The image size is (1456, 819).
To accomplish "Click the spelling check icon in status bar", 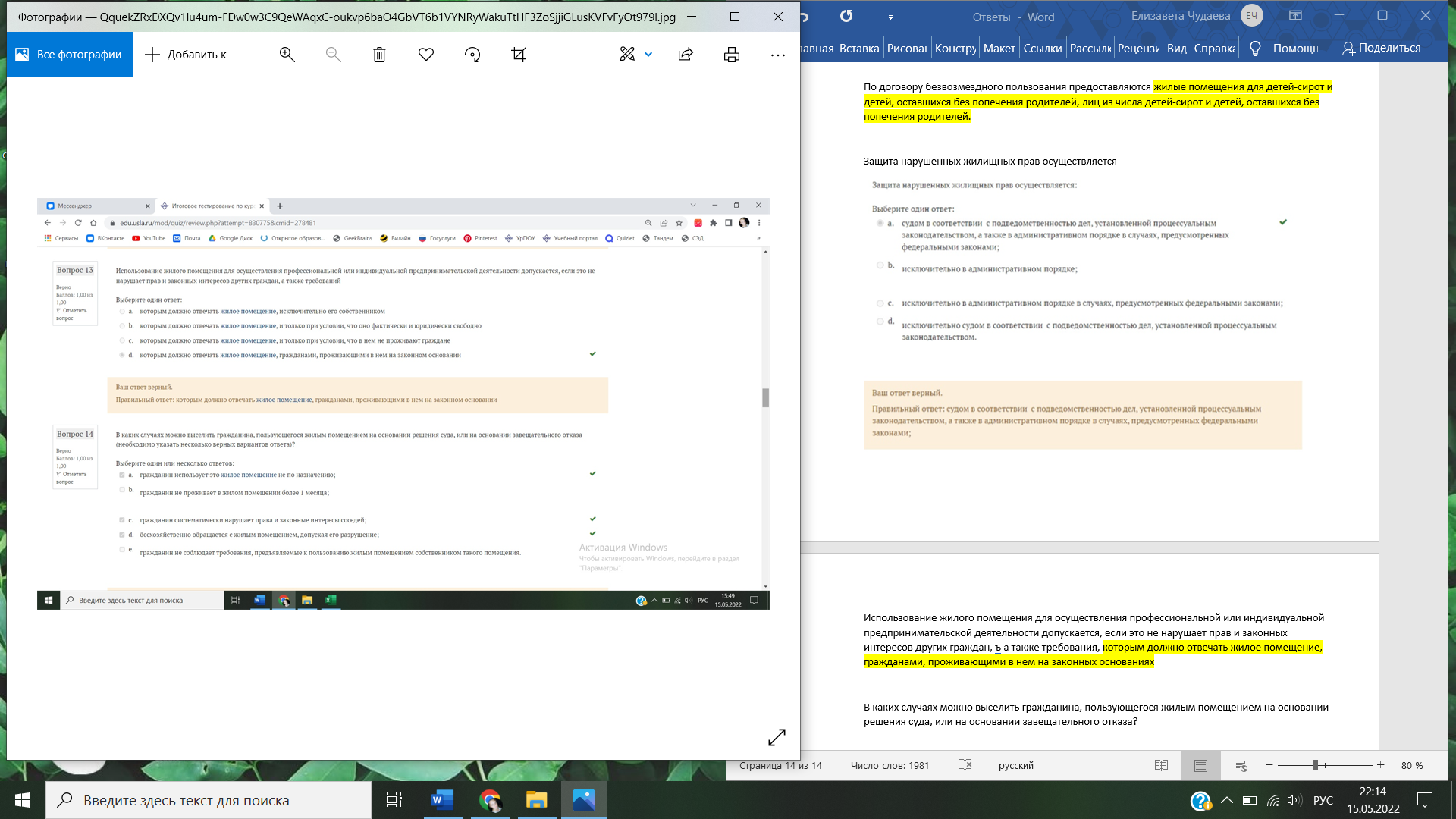I will (x=965, y=765).
